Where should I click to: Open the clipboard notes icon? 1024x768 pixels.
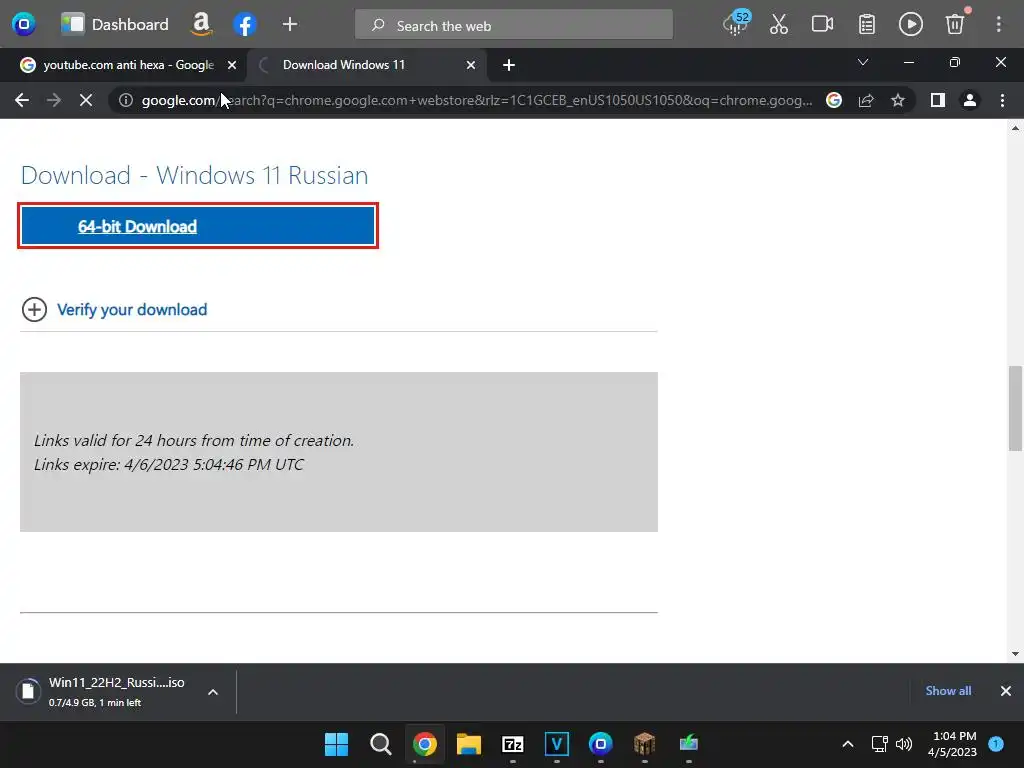(867, 25)
